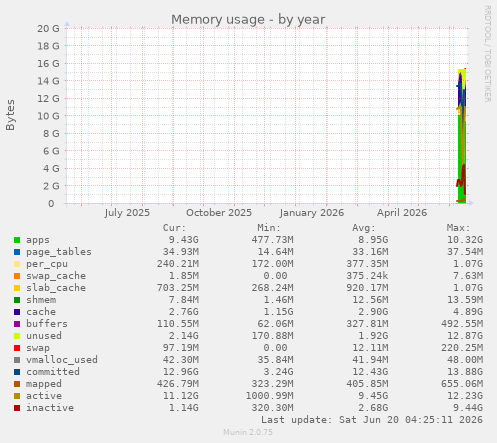The image size is (497, 443).
Task: Click the 'Cur:' column header
Action: (x=174, y=228)
